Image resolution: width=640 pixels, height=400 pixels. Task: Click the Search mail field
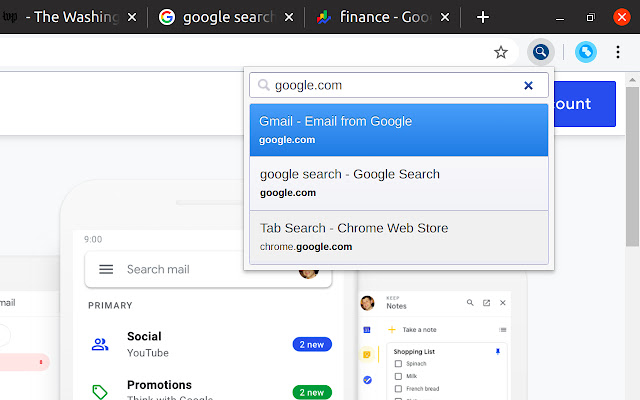[x=200, y=269]
